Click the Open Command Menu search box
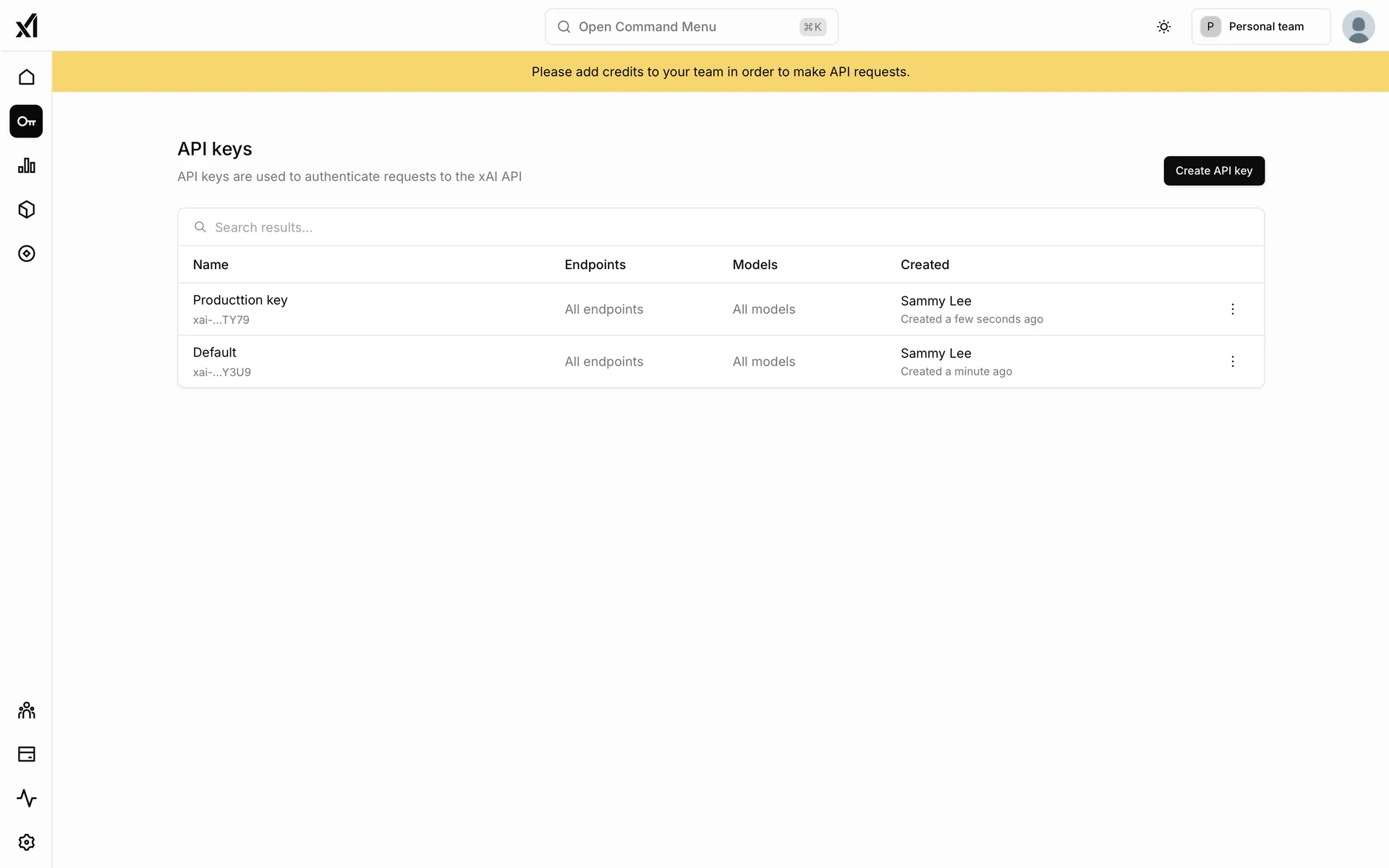The width and height of the screenshot is (1389, 868). click(691, 27)
